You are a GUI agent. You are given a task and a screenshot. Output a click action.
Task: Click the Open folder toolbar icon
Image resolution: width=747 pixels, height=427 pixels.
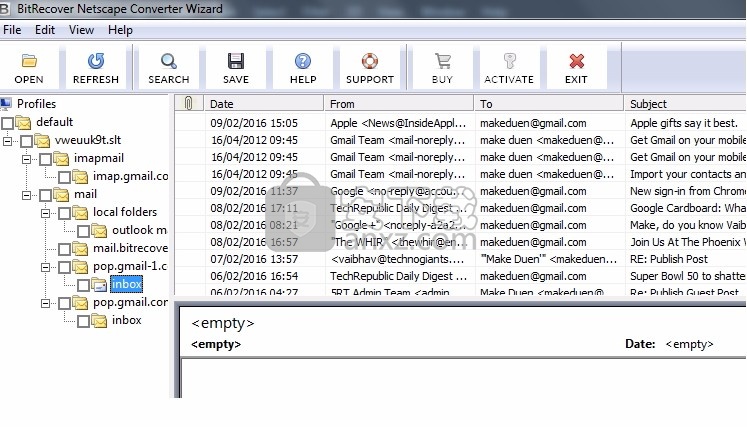[29, 61]
